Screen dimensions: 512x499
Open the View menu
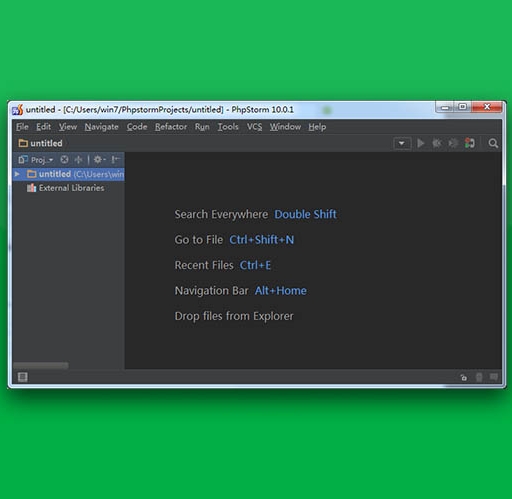(x=68, y=127)
